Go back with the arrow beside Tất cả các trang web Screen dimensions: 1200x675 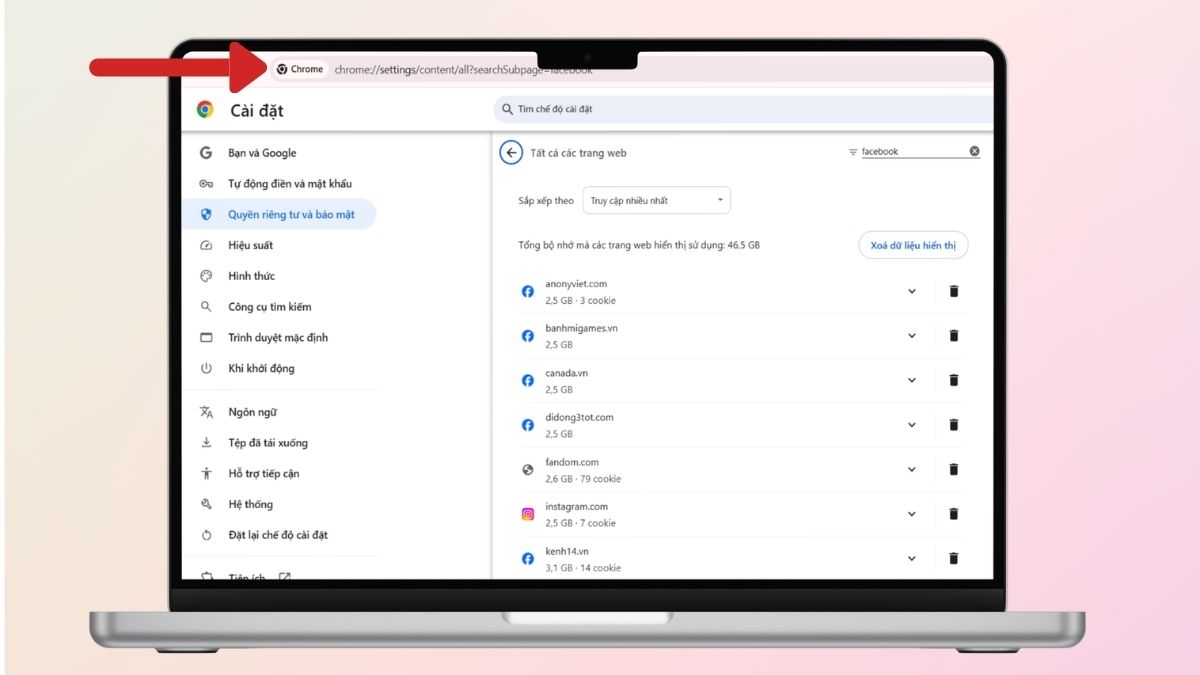[511, 153]
